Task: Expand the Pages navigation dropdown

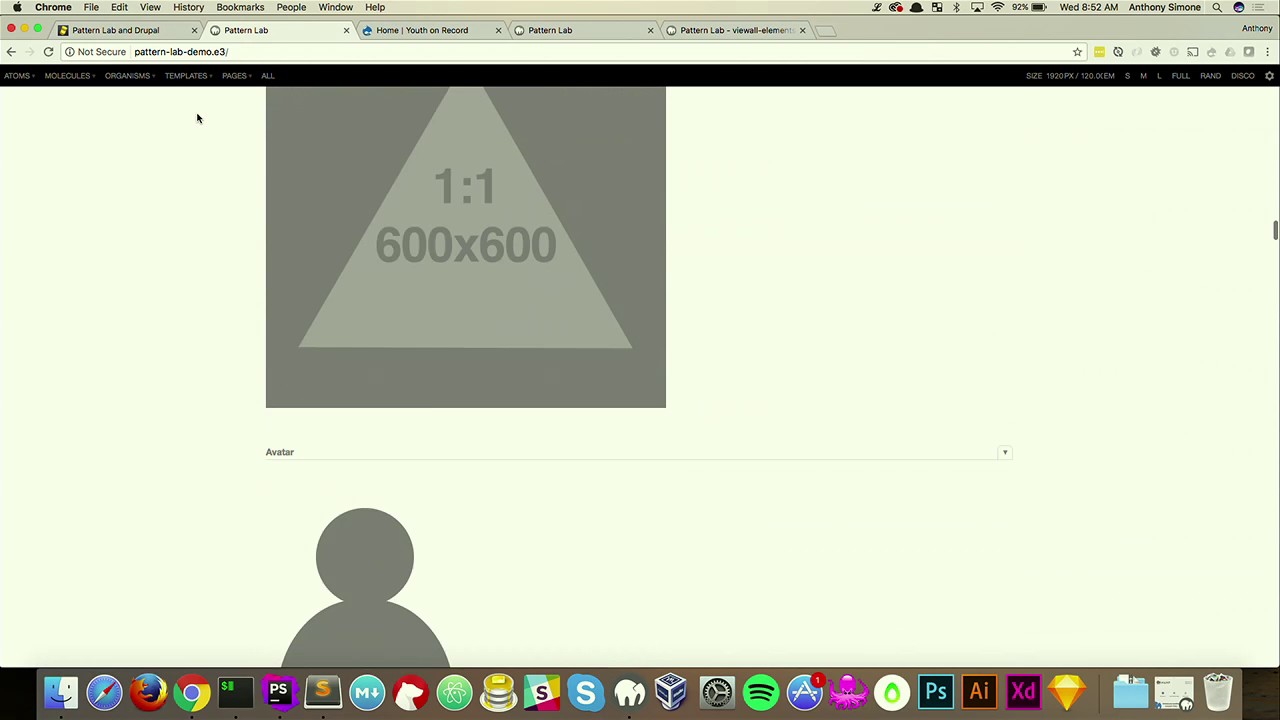Action: pyautogui.click(x=236, y=76)
